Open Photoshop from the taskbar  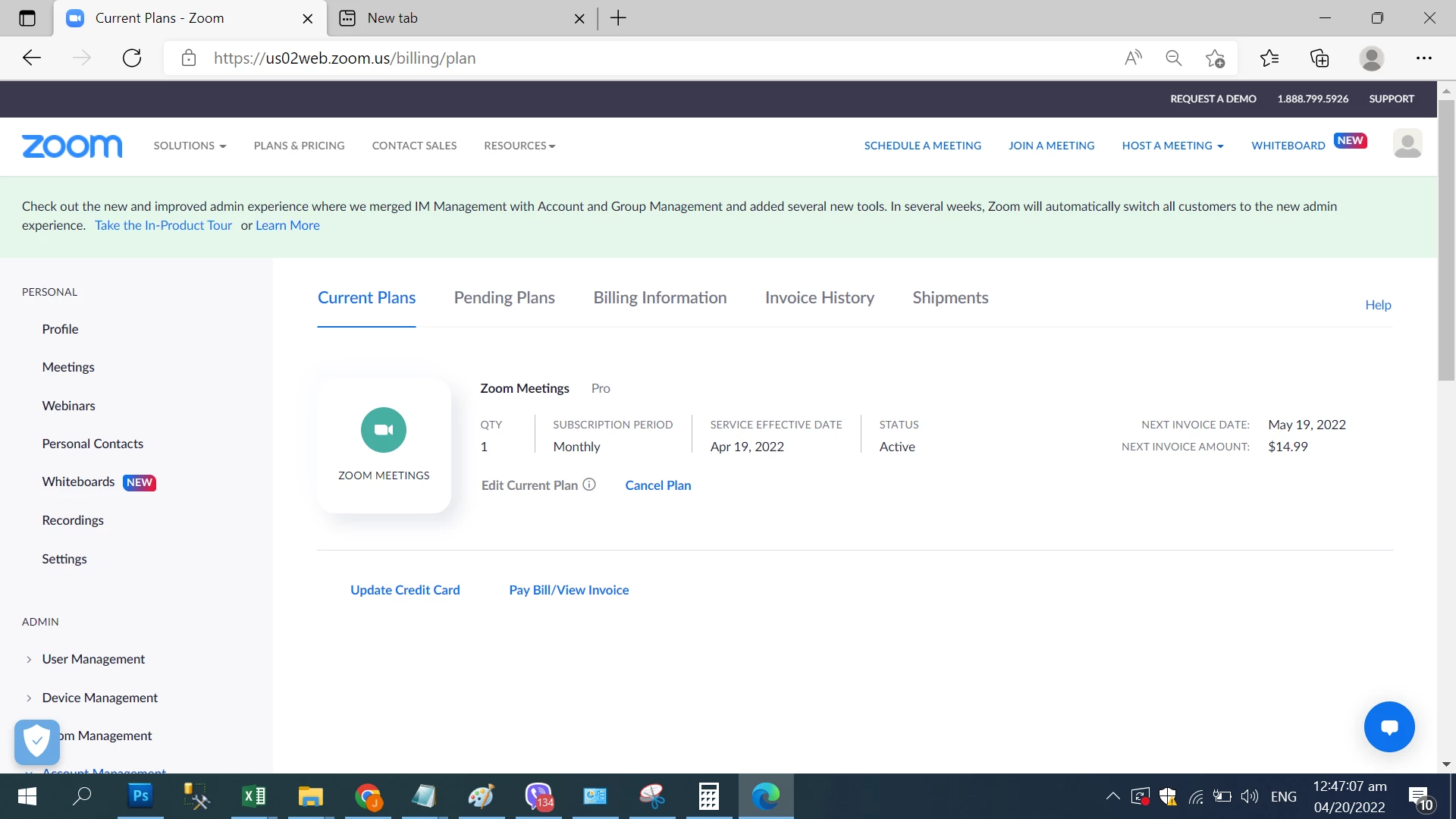click(140, 796)
